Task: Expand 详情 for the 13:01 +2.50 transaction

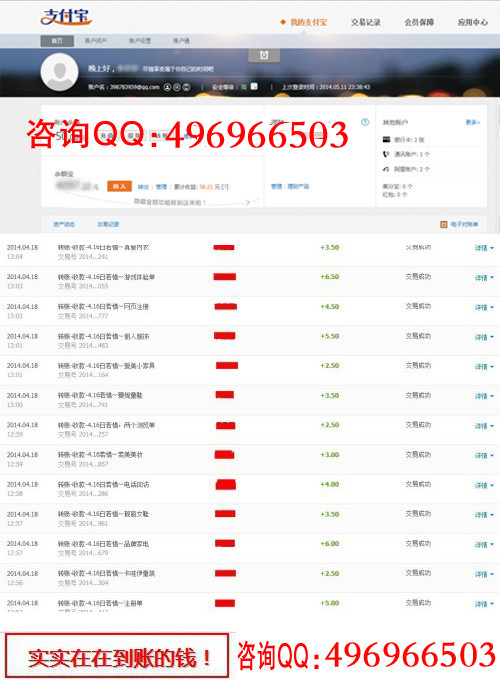Action: coord(484,366)
